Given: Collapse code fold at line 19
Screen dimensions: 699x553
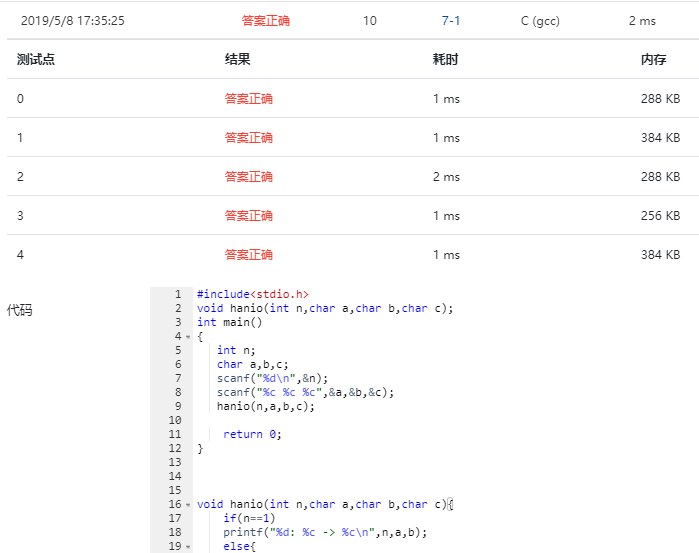Looking at the screenshot, I should 188,547.
